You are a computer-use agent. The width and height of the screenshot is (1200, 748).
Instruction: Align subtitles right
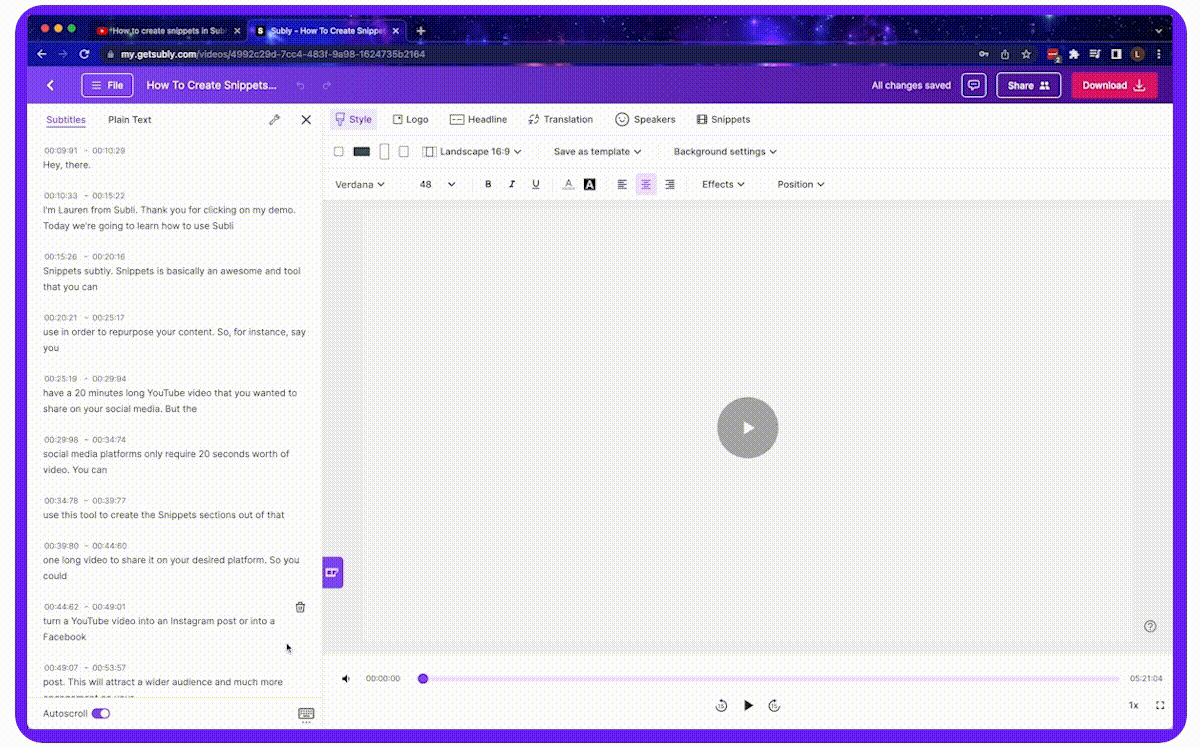pyautogui.click(x=670, y=184)
